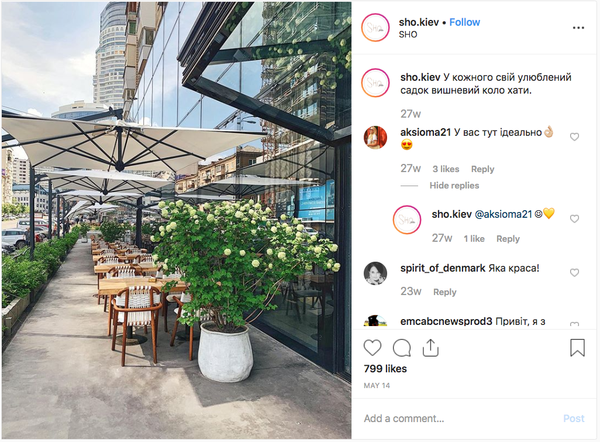Share the post using the share icon
The image size is (600, 442).
point(430,348)
